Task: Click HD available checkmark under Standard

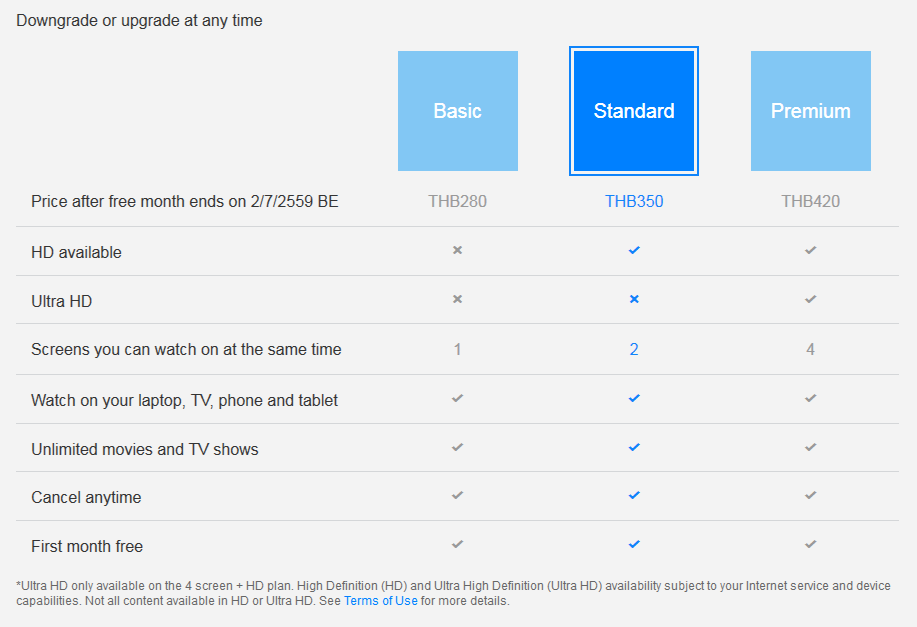Action: tap(634, 251)
